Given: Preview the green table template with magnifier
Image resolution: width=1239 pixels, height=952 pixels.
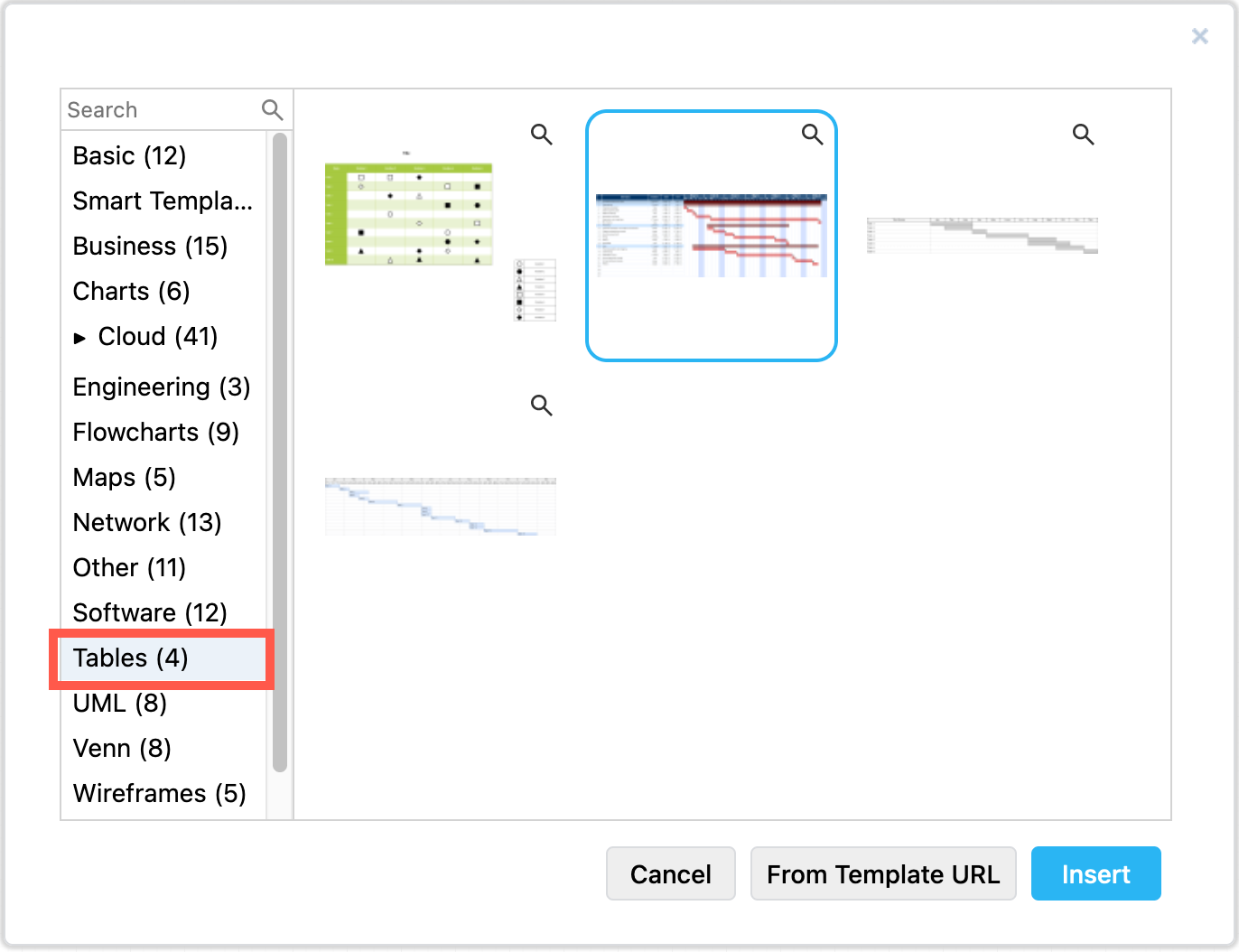Looking at the screenshot, I should tap(542, 134).
